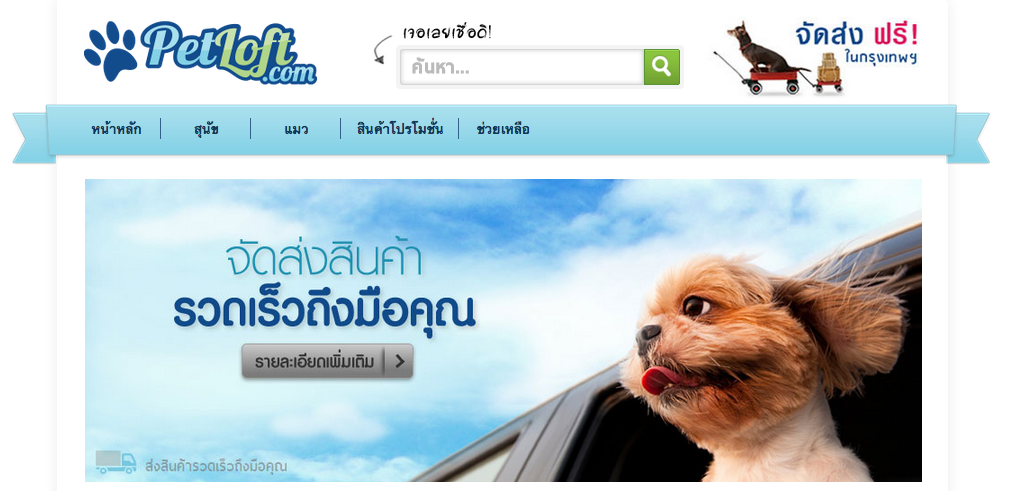Viewport: 1017px width, 491px height.
Task: Click the blue paw print logo icon
Action: tap(111, 51)
